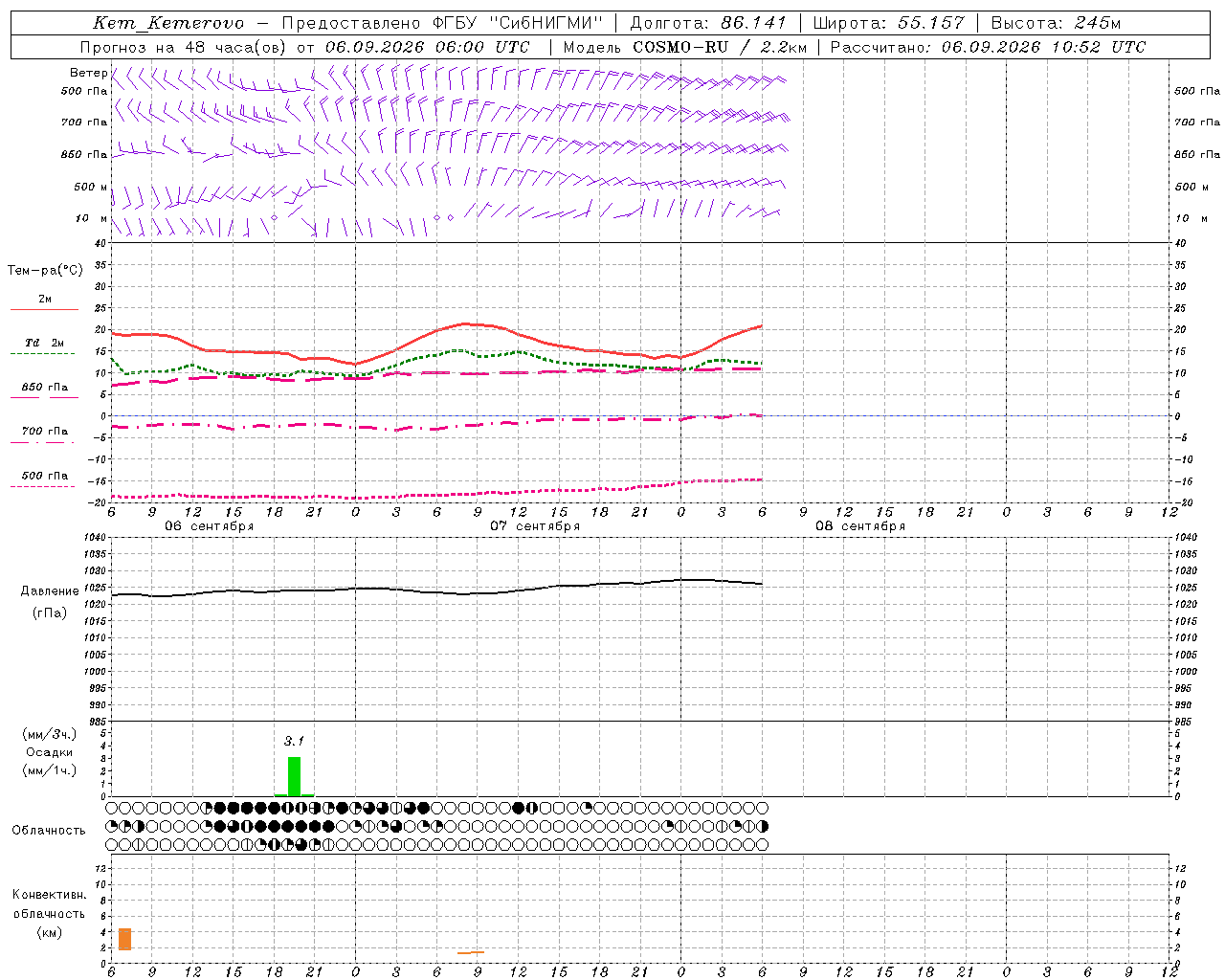Click the 3.1 precipitation value label
This screenshot has width=1225, height=980.
pyautogui.click(x=294, y=741)
